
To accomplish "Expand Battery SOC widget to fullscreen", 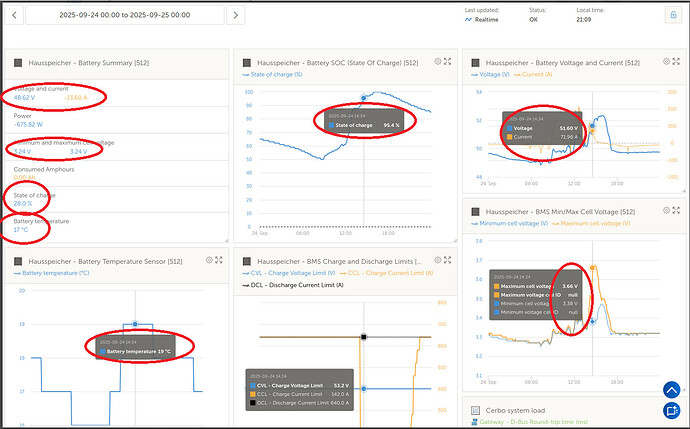I will point(448,62).
